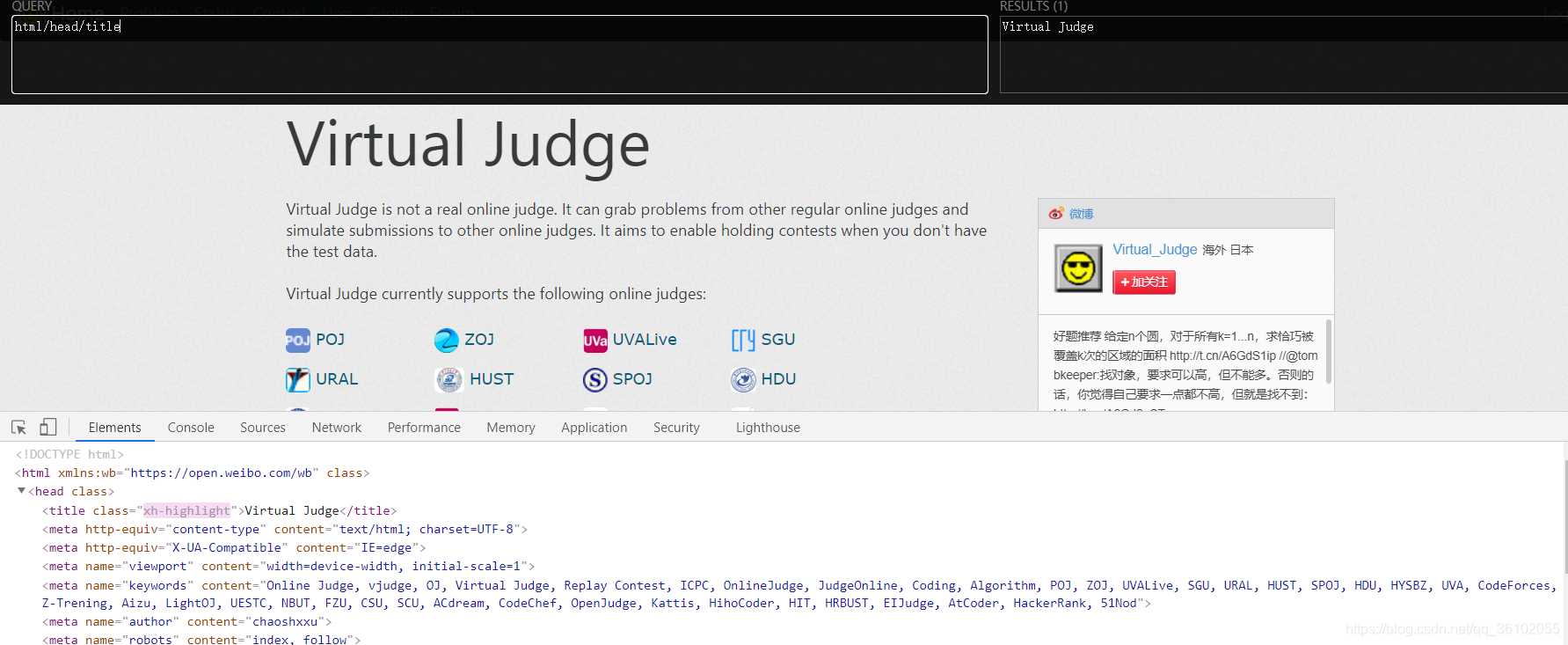
Task: Click the https://open.weibo.com/wb attribute value
Action: [x=222, y=473]
